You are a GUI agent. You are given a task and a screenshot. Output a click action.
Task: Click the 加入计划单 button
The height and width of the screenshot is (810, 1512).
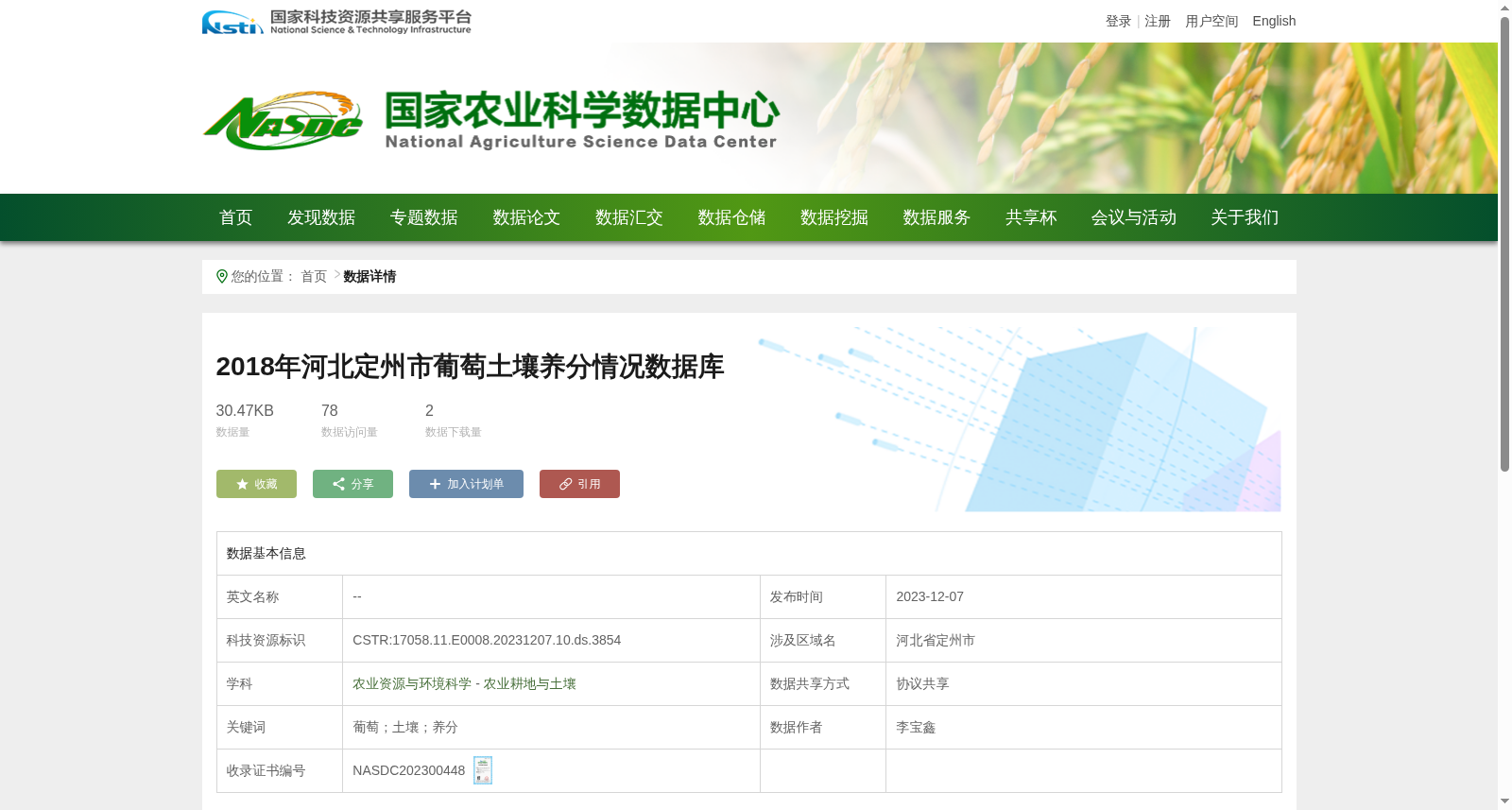[x=466, y=484]
